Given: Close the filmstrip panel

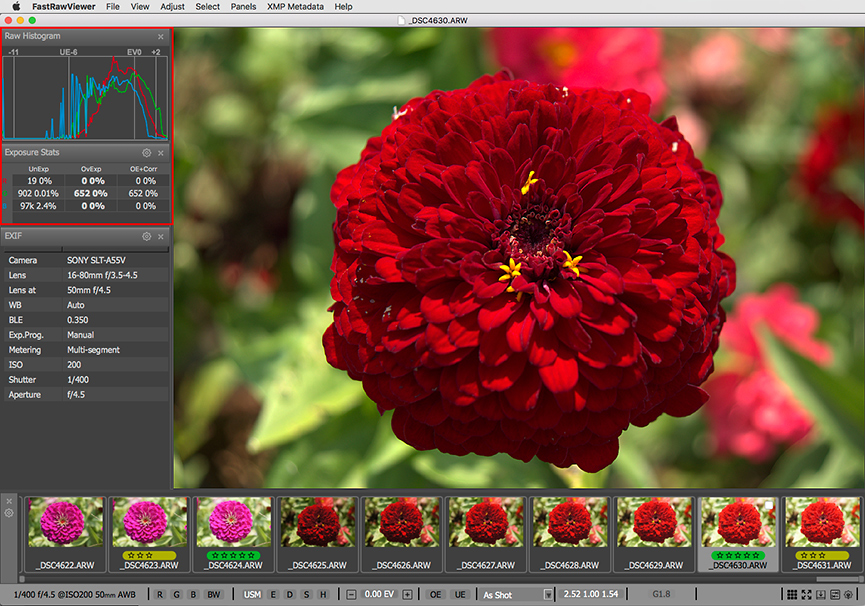Looking at the screenshot, I should pyautogui.click(x=9, y=499).
